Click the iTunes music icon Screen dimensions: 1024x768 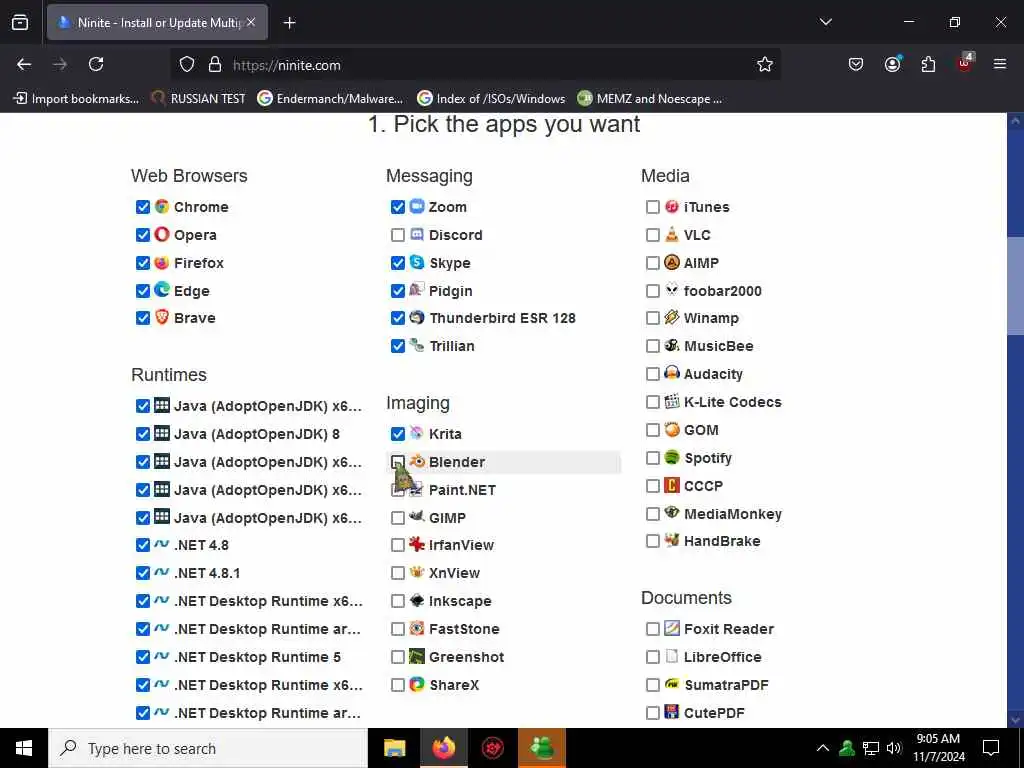click(x=672, y=206)
